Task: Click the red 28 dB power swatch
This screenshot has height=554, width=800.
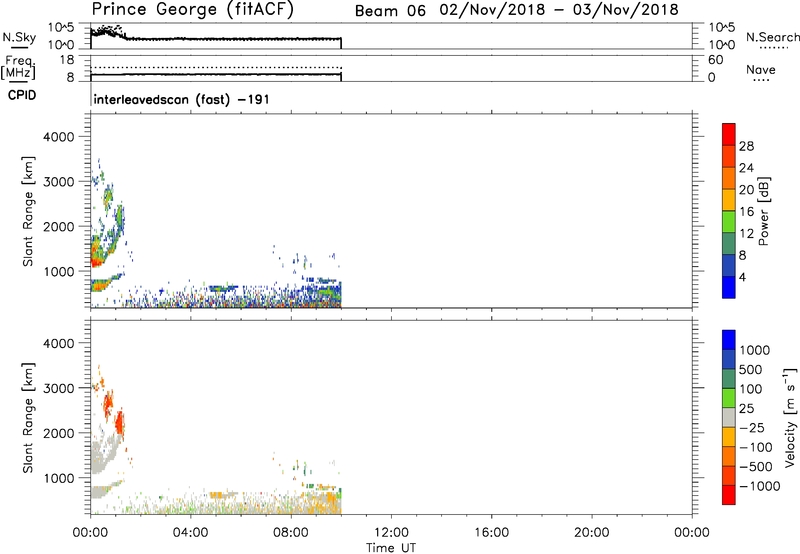Action: [x=729, y=135]
